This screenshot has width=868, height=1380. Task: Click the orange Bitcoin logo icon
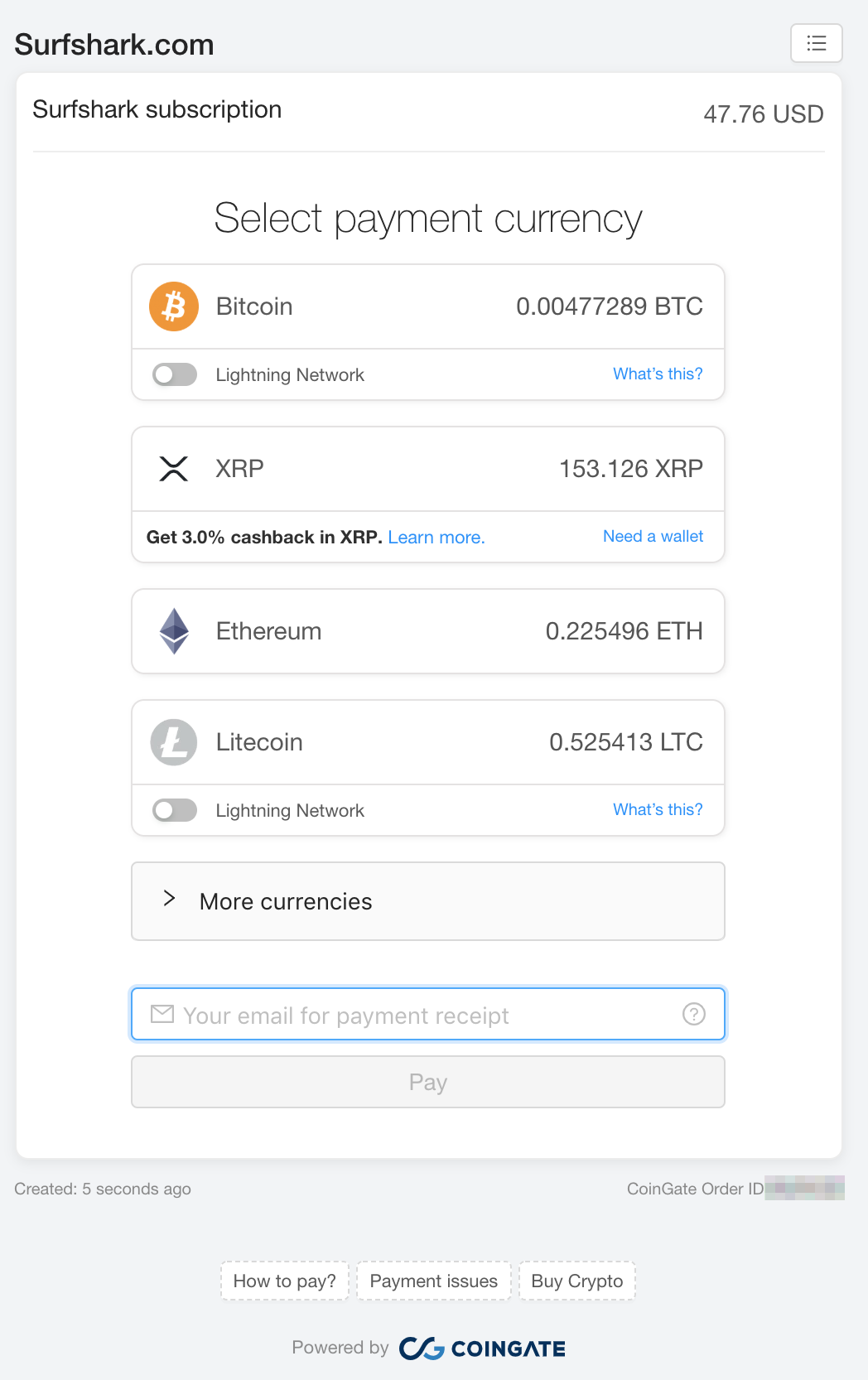point(174,306)
